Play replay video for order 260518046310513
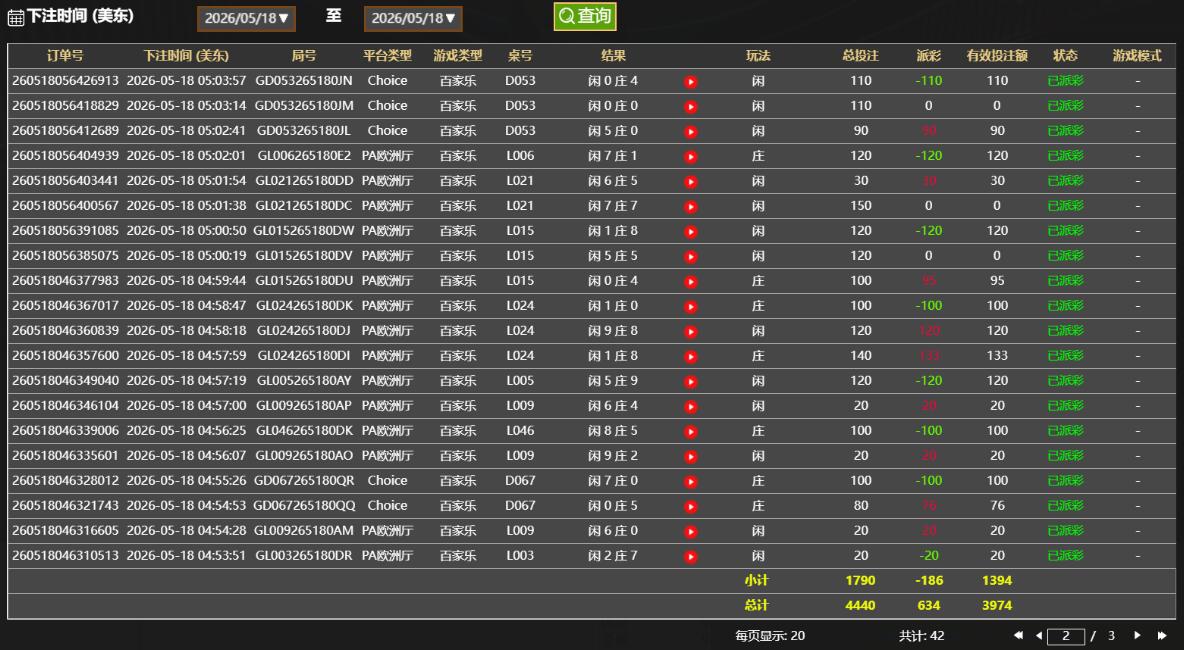The image size is (1184, 650). 690,556
